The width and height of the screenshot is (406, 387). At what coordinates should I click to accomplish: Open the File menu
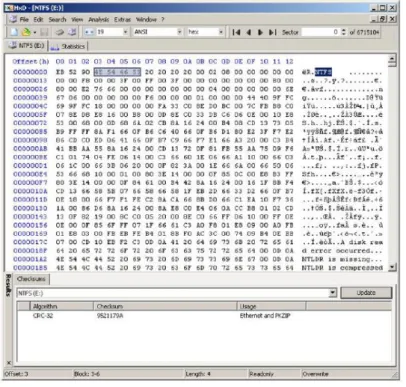pyautogui.click(x=24, y=20)
